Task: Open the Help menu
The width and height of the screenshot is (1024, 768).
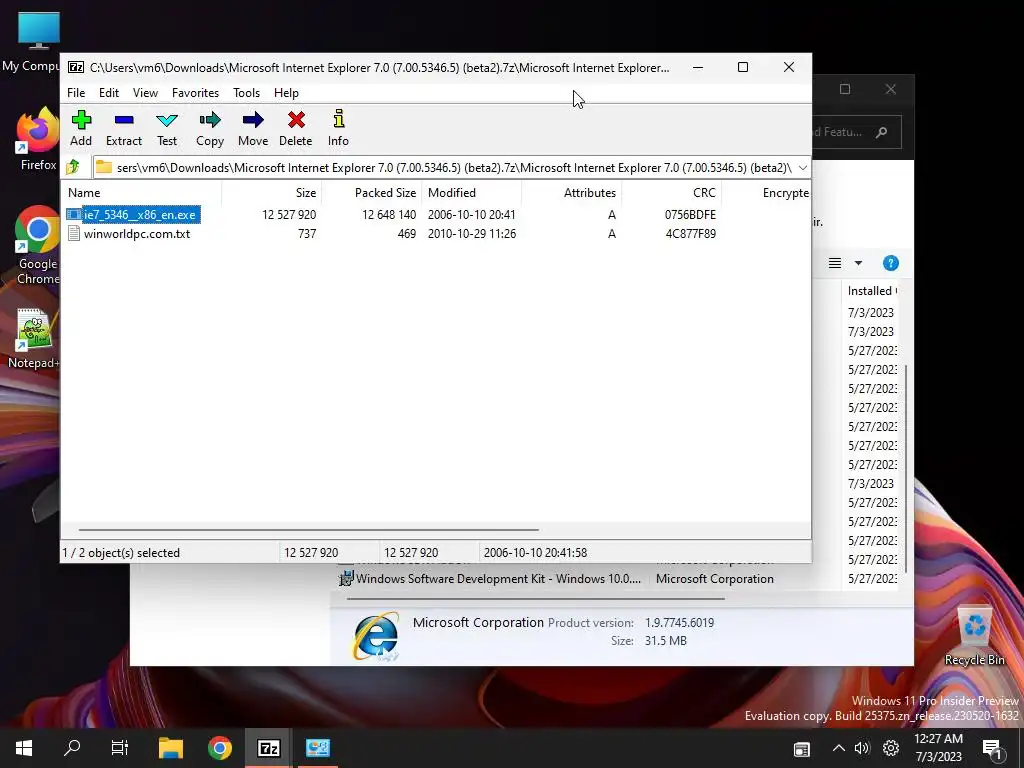Action: [x=286, y=93]
